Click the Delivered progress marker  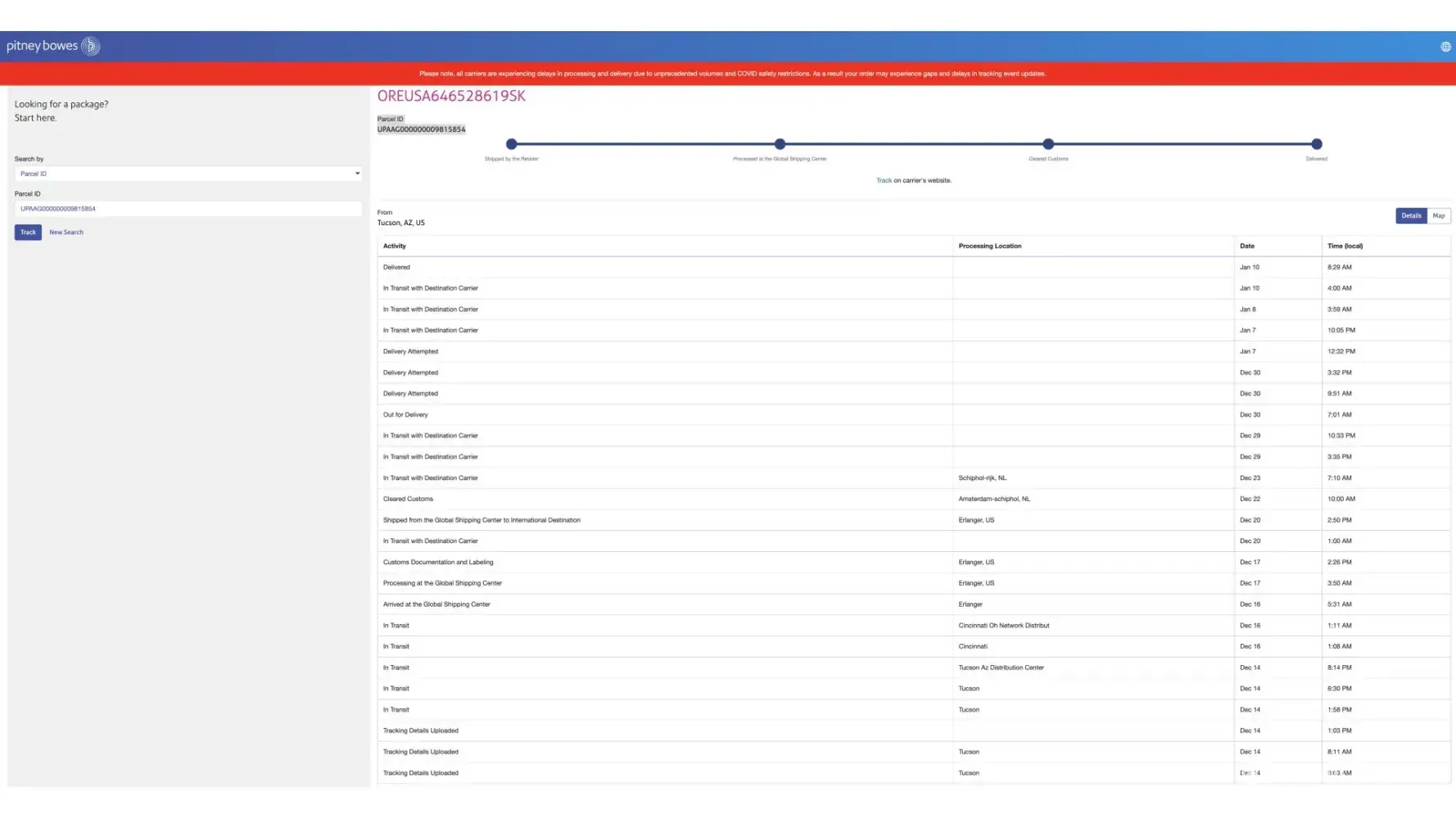(1316, 144)
